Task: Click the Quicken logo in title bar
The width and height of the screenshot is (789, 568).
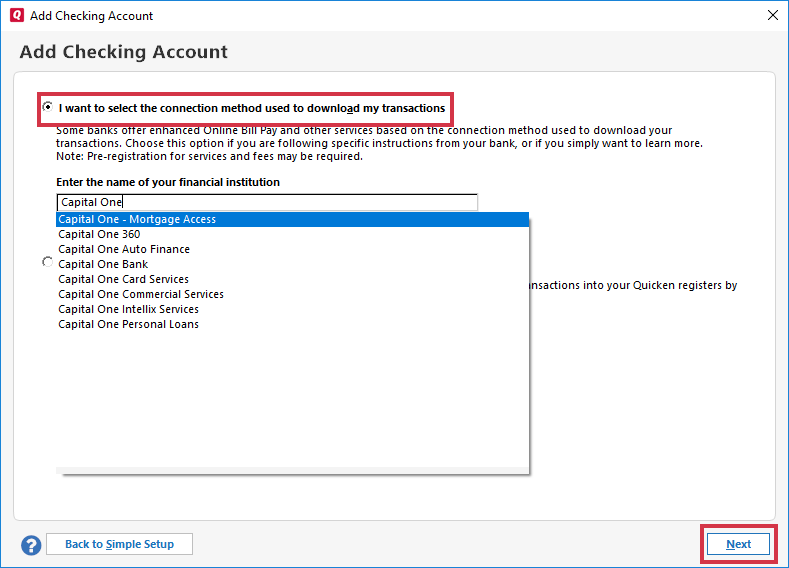Action: [15, 16]
